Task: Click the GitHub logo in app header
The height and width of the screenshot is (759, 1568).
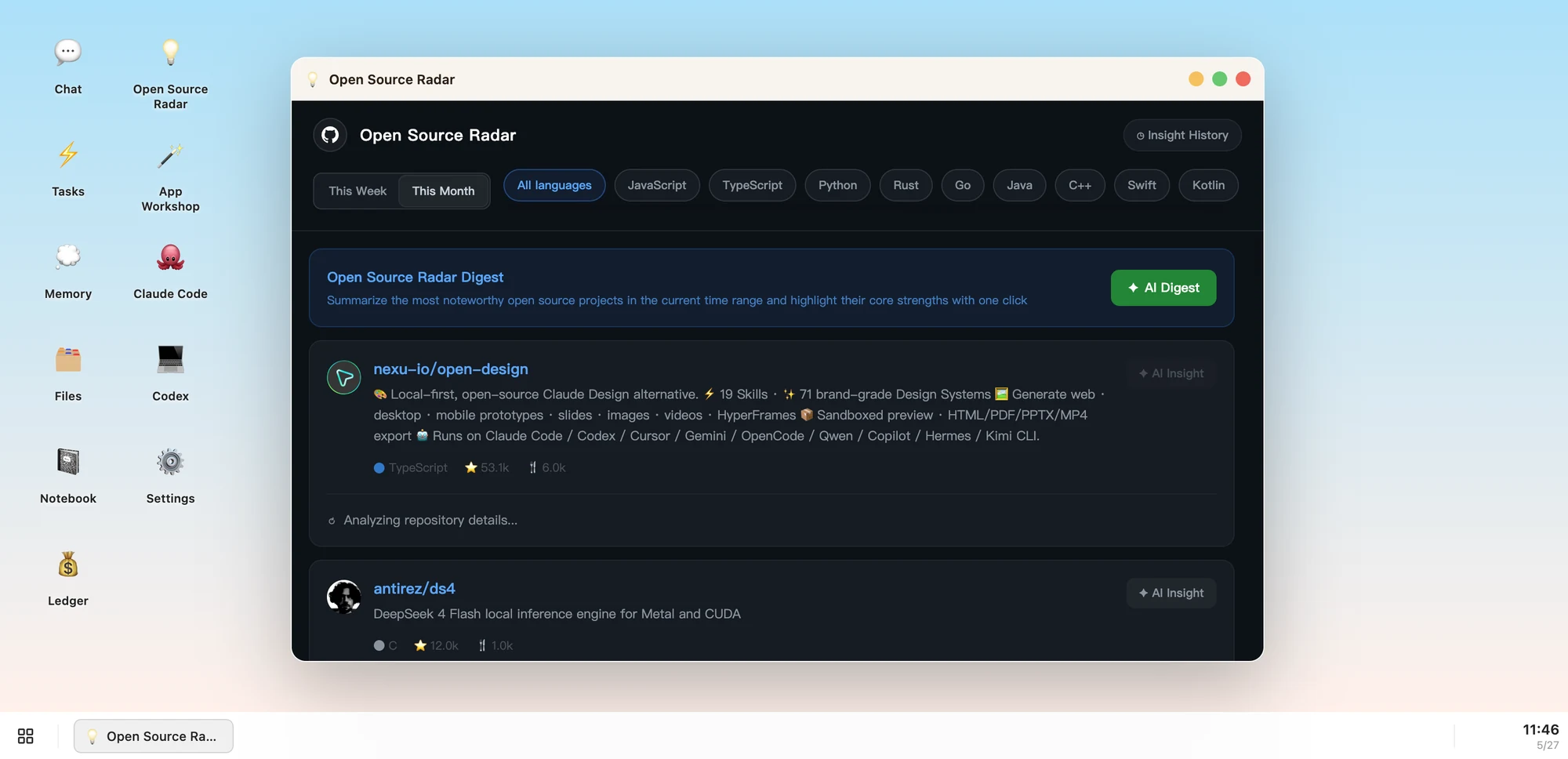Action: coord(330,135)
